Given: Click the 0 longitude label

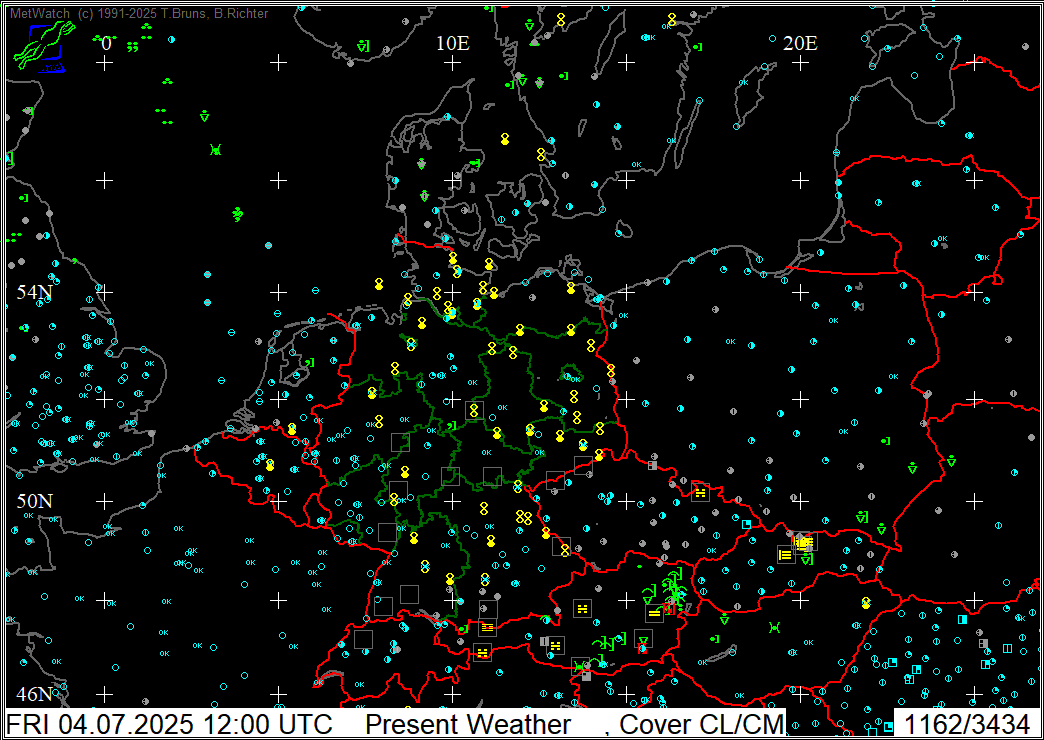Looking at the screenshot, I should click(x=106, y=44).
